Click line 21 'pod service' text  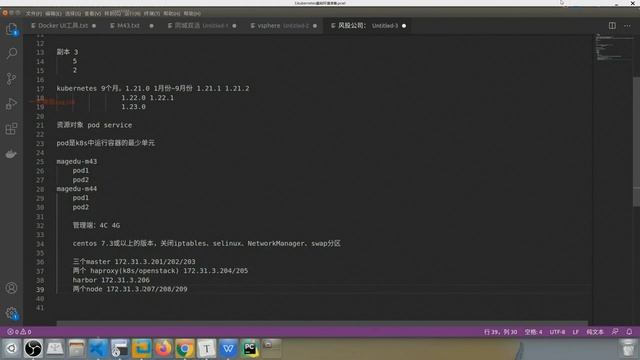coord(110,125)
